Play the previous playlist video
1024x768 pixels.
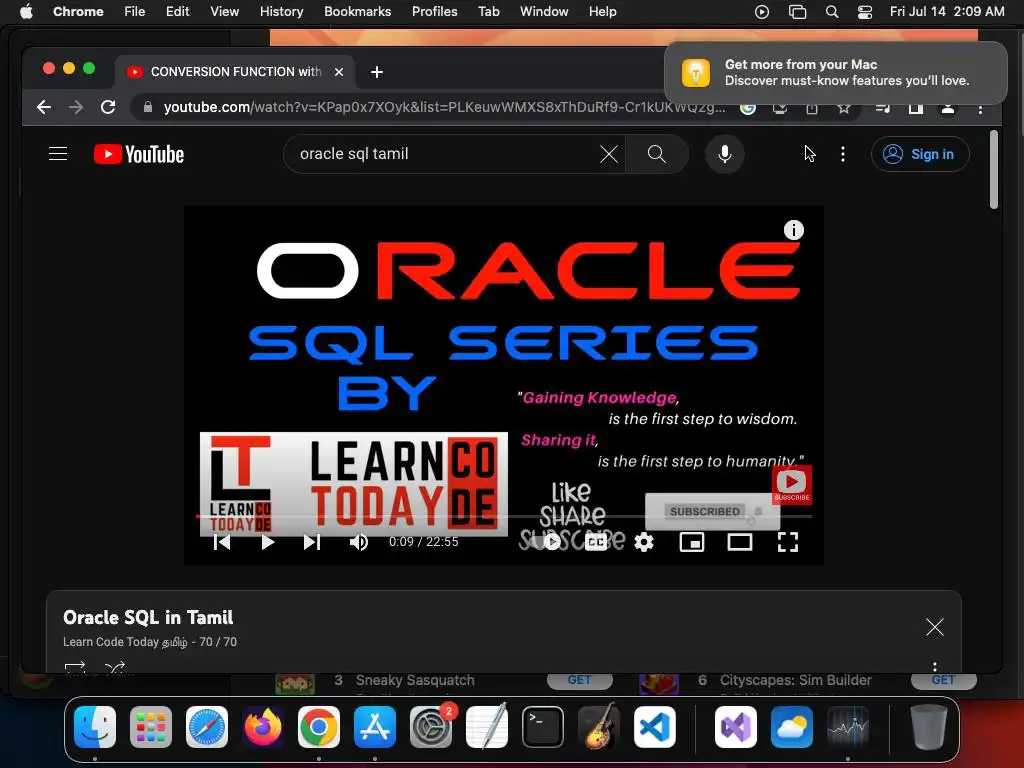(x=222, y=542)
